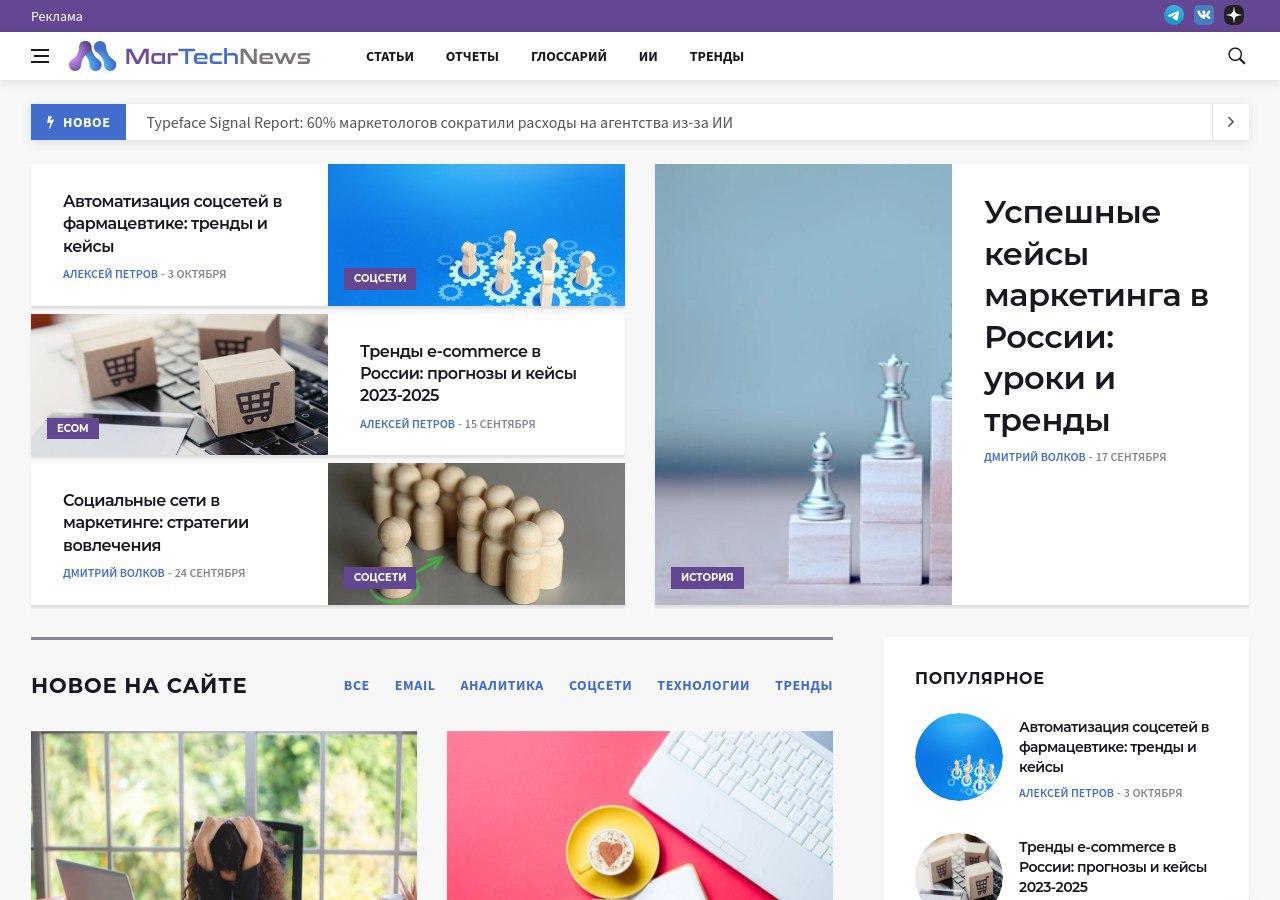
Task: Open the hamburger menu
Action: click(40, 56)
